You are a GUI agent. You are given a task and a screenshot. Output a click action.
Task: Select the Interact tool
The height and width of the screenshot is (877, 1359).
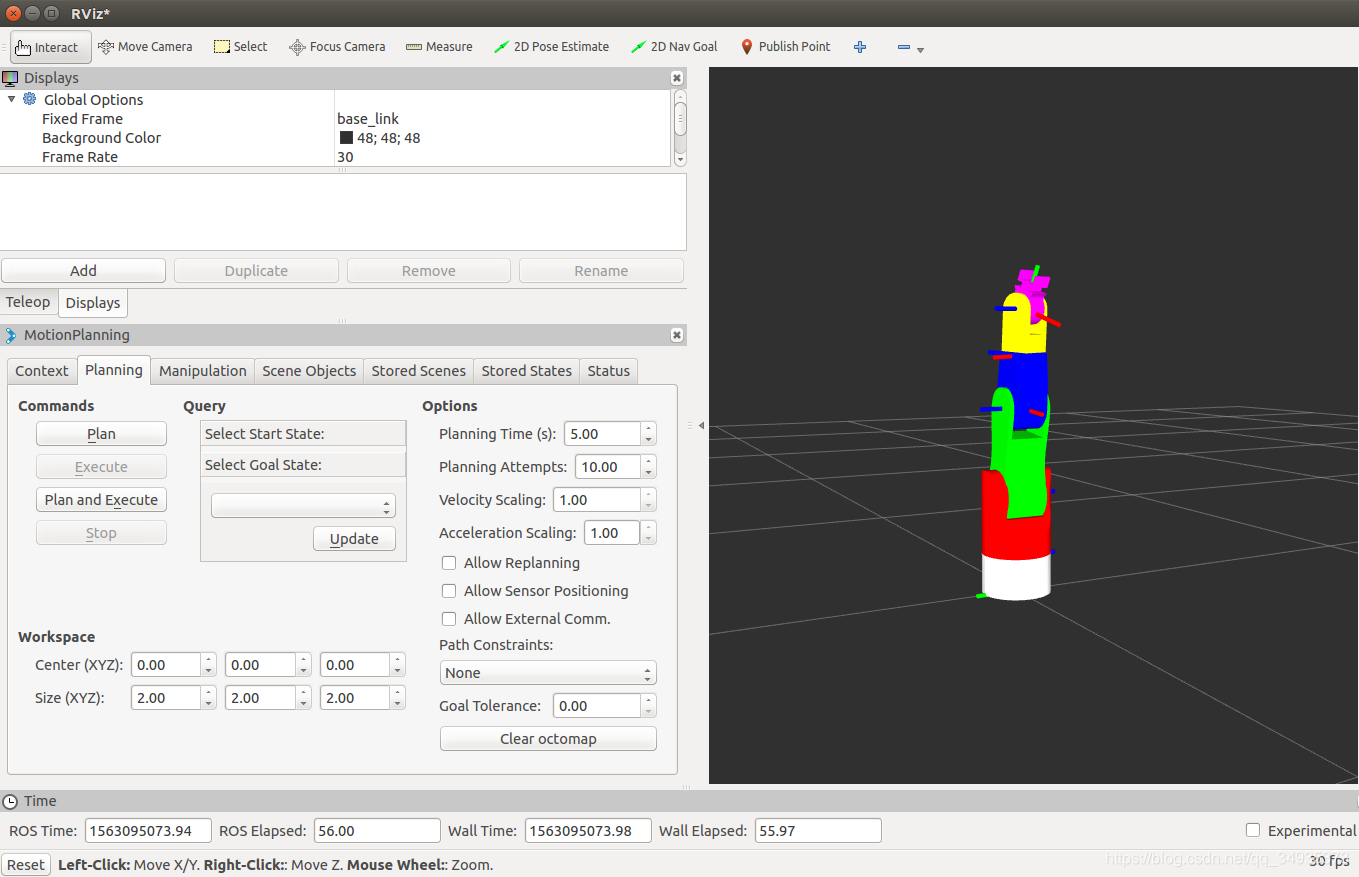coord(50,47)
